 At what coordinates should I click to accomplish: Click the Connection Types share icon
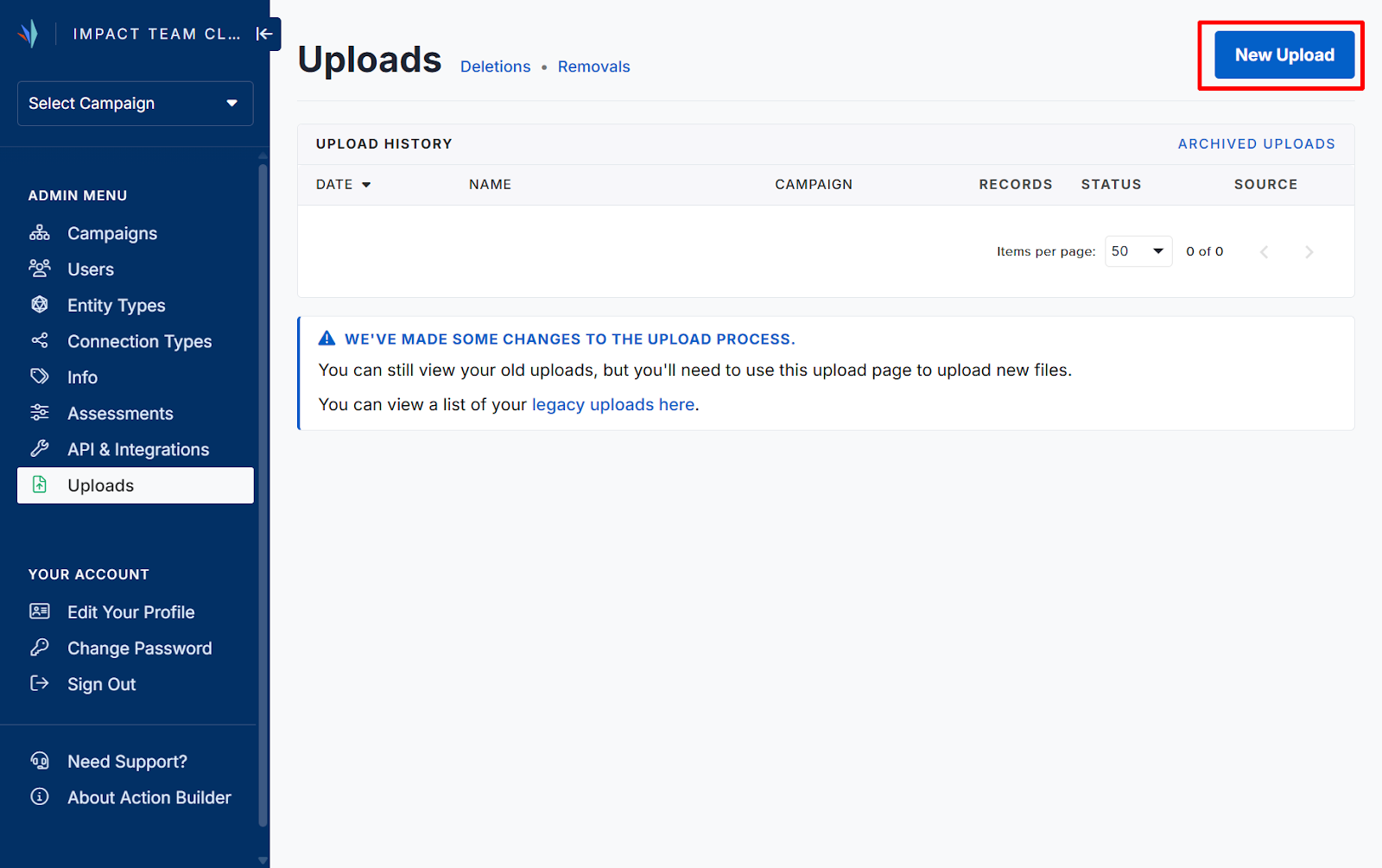pos(40,341)
